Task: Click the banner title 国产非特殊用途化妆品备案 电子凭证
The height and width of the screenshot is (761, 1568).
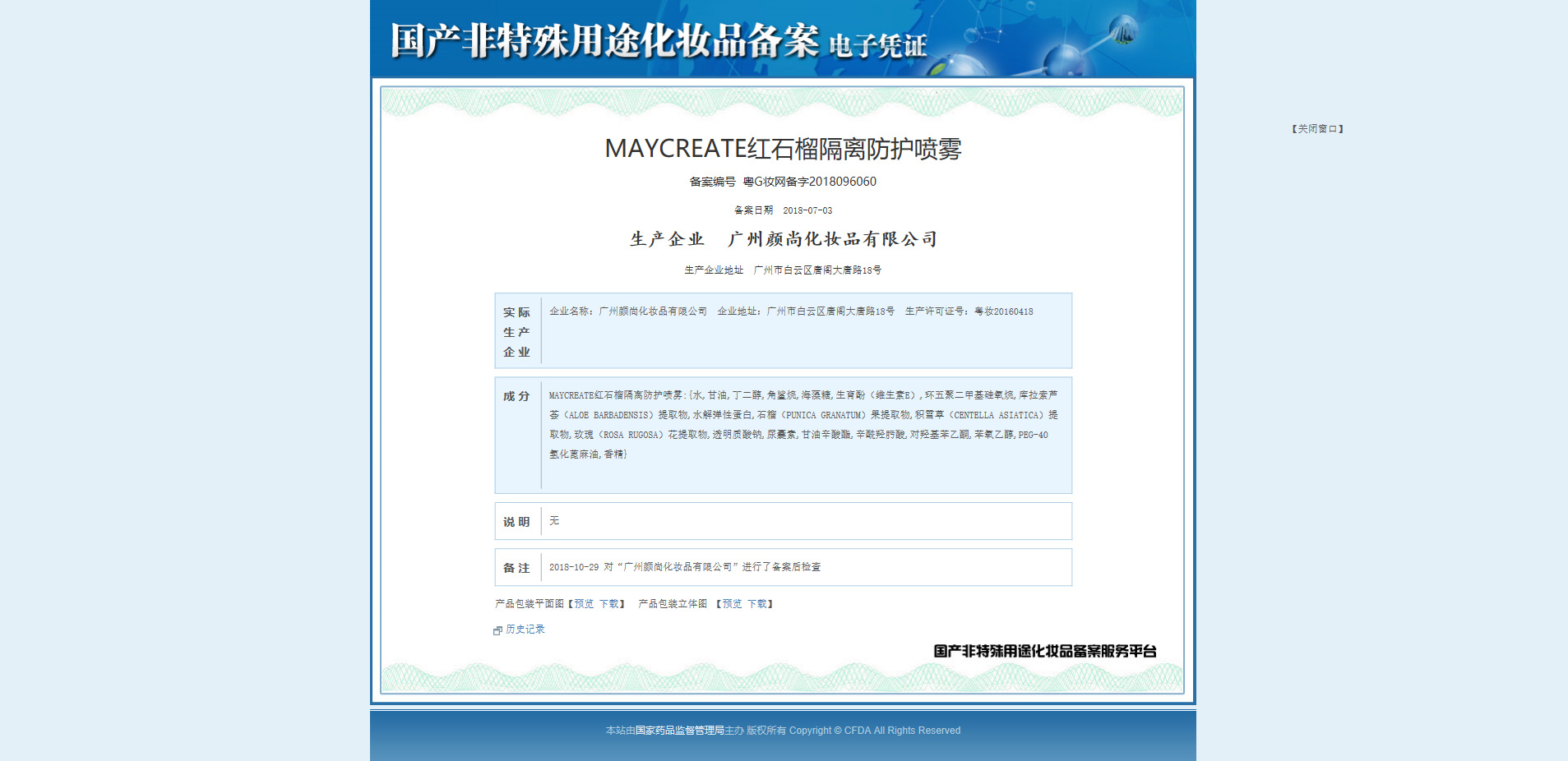Action: point(659,41)
